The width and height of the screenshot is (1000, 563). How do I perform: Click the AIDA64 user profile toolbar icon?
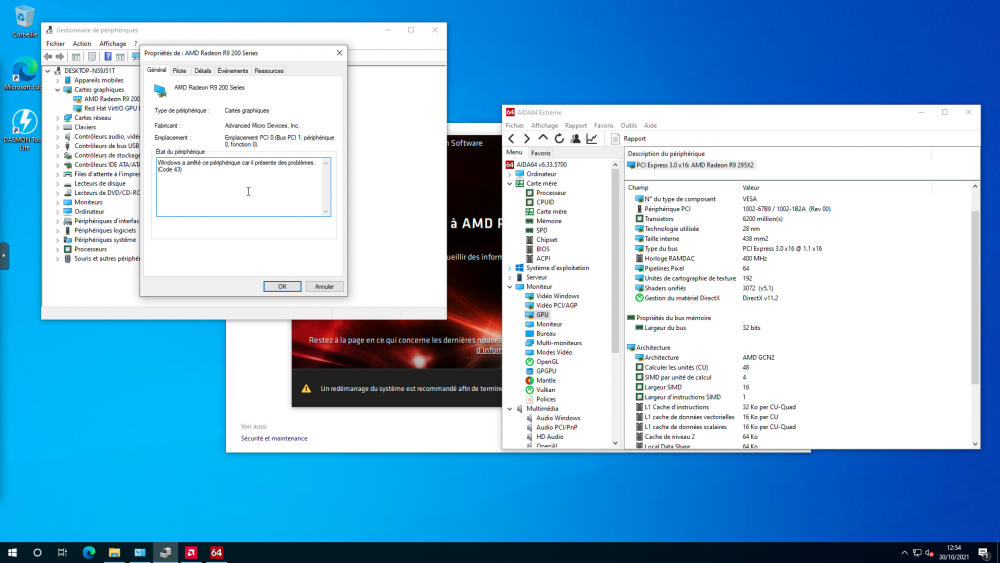point(575,138)
